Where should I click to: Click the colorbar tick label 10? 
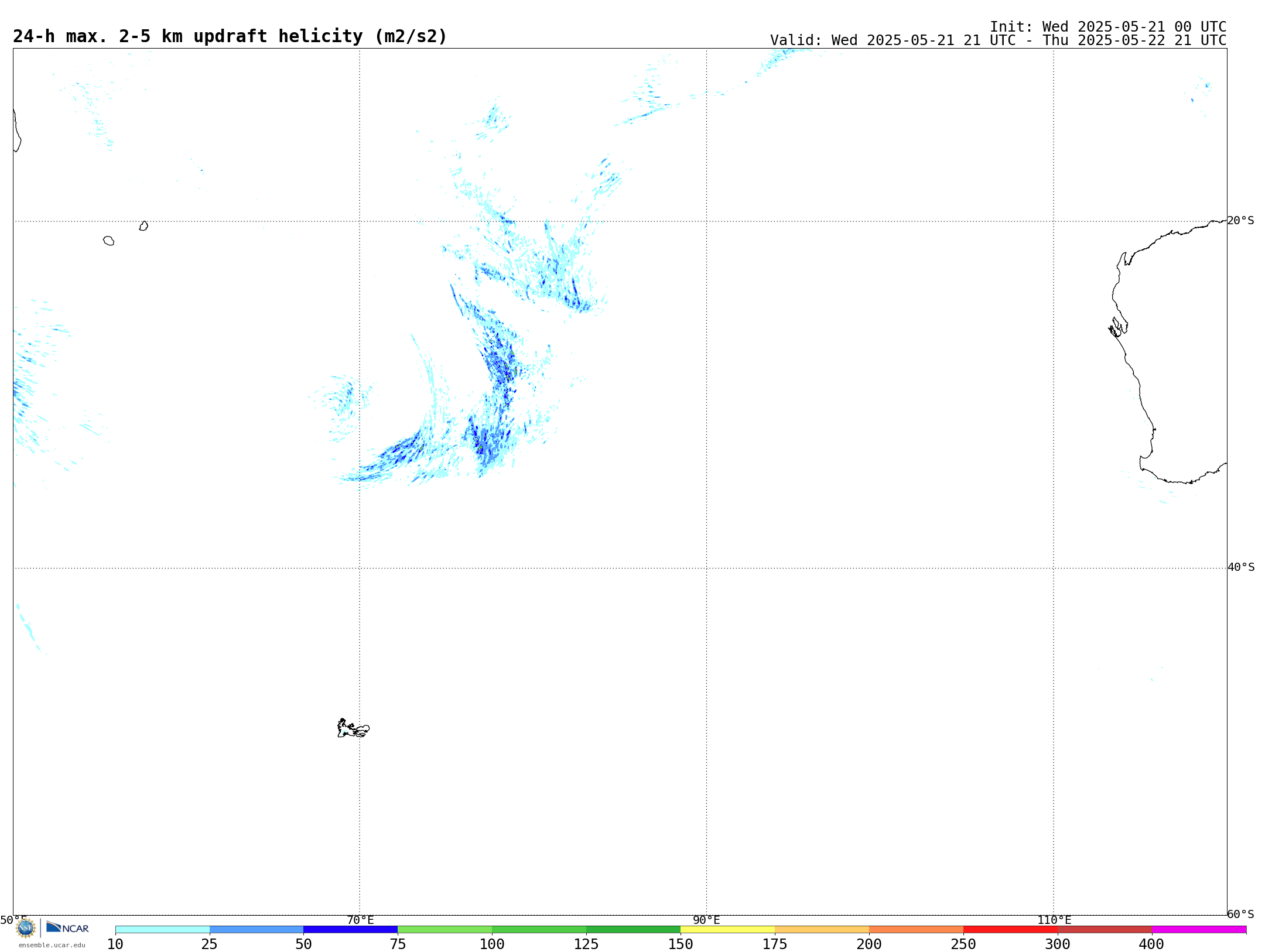coord(115,944)
